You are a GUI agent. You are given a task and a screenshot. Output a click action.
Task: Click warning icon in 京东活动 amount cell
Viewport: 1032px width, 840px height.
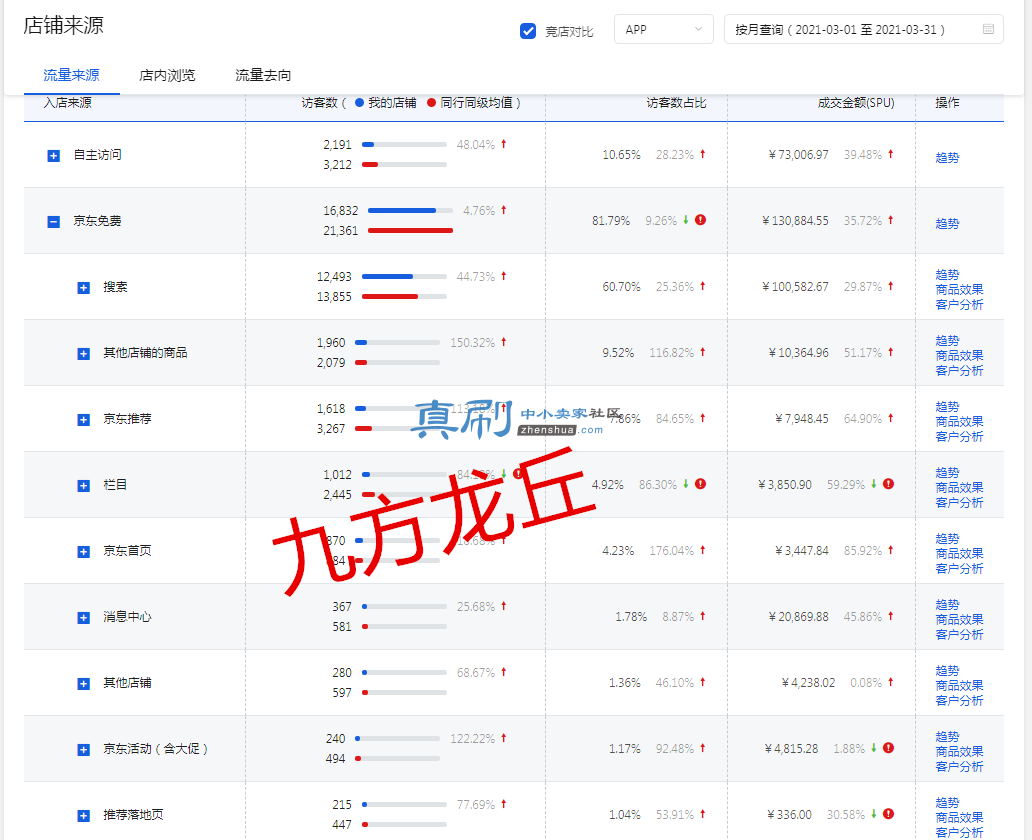(x=888, y=748)
